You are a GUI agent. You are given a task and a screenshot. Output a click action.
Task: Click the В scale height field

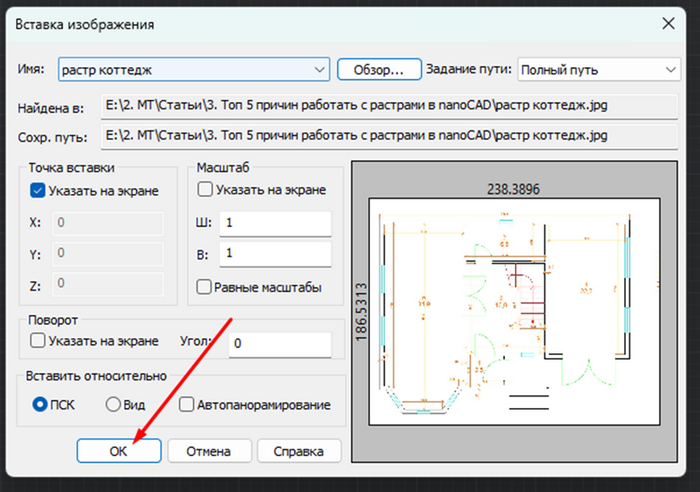tap(273, 254)
